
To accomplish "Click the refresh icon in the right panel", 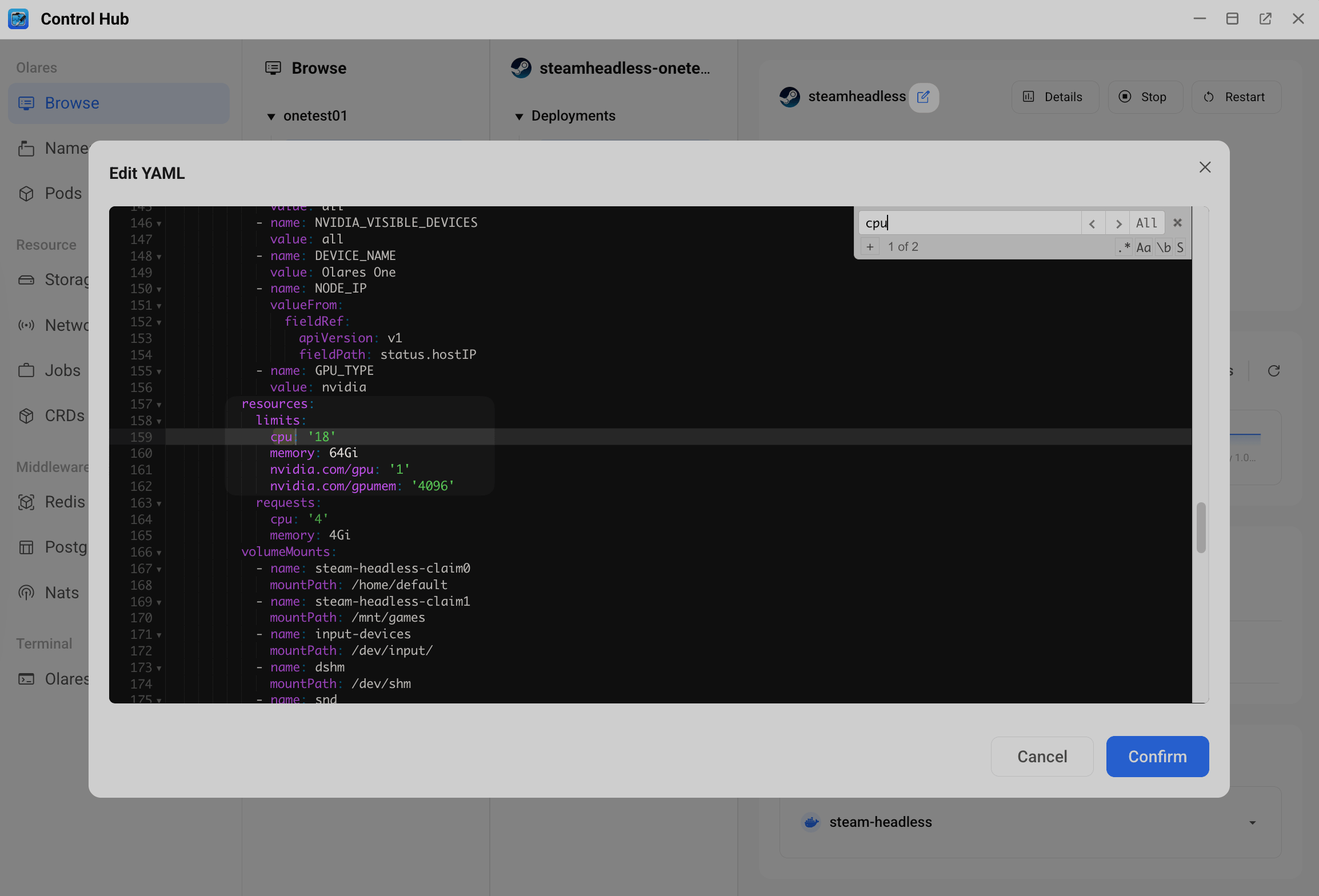I will click(x=1274, y=370).
